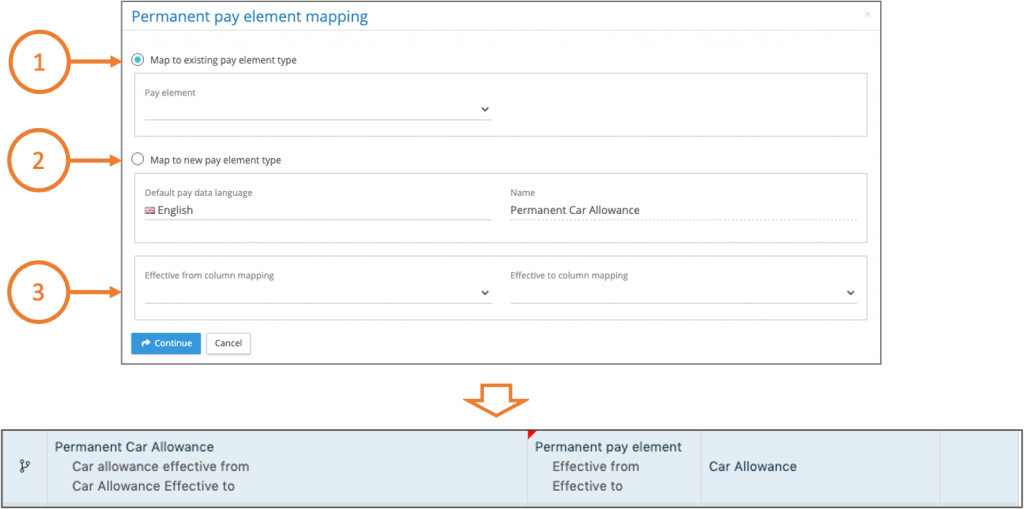1024x509 pixels.
Task: Click the UK flag icon beside English
Action: tap(150, 211)
